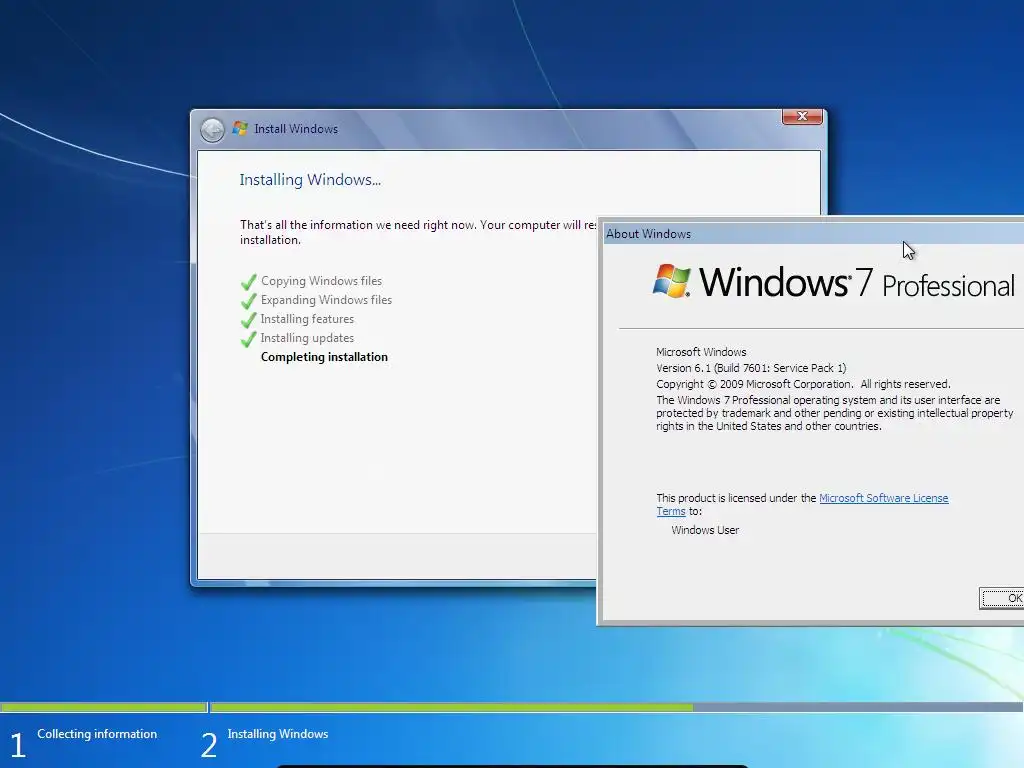
Task: Open the Microsoft Software License link
Action: tap(884, 498)
